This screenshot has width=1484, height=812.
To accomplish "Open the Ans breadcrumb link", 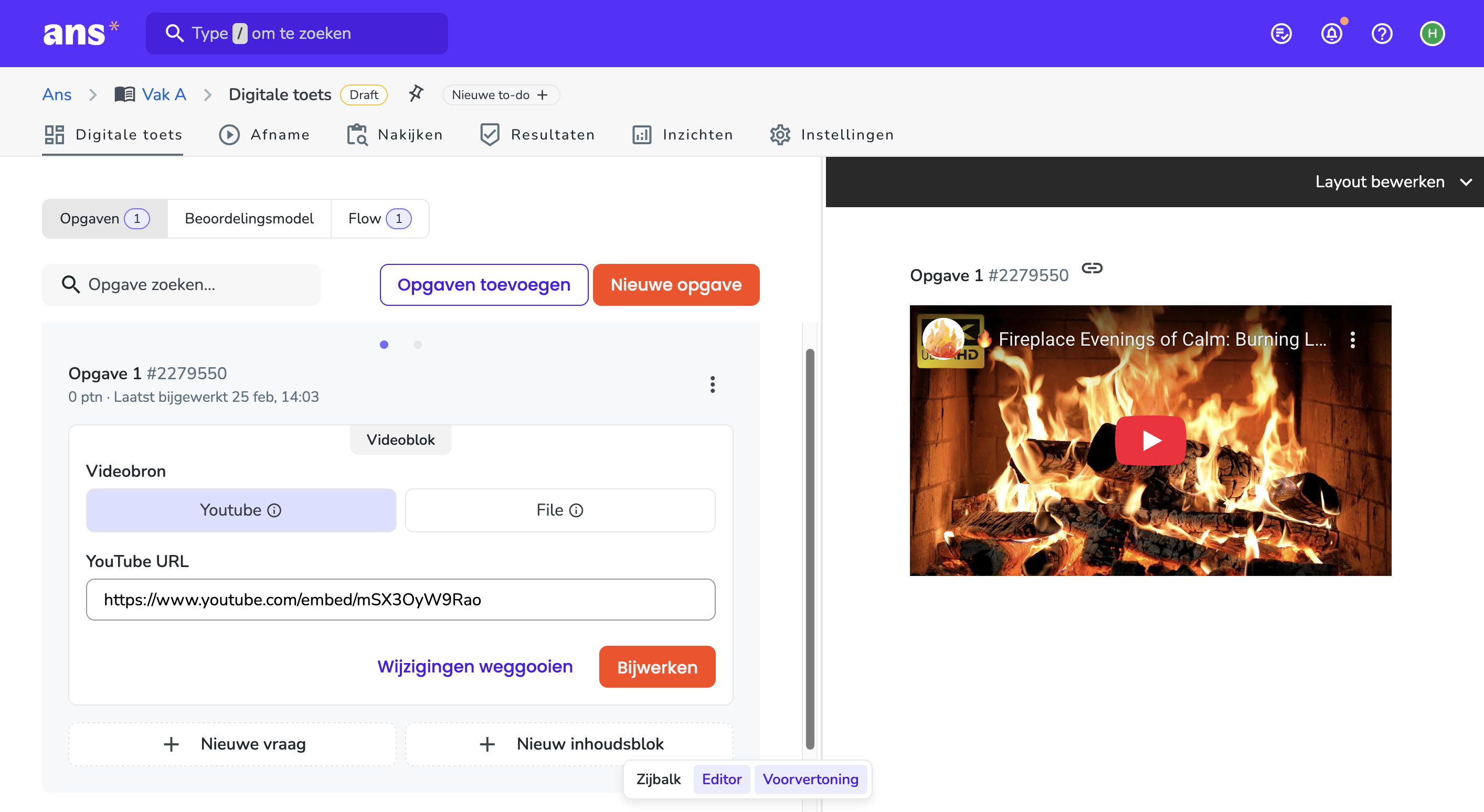I will coord(57,94).
